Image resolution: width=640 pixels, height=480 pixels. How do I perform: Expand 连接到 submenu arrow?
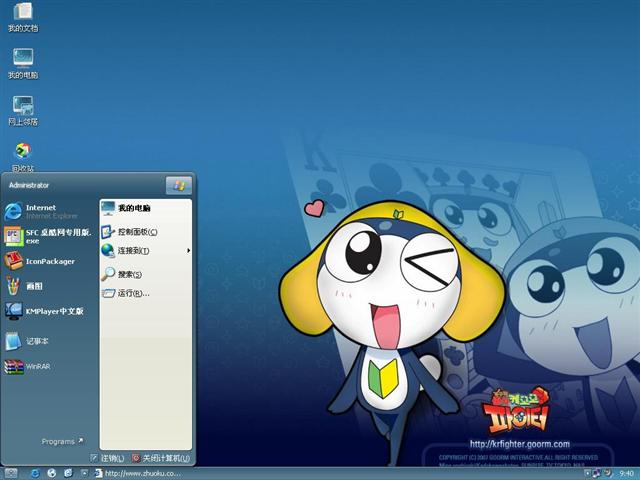pyautogui.click(x=188, y=251)
